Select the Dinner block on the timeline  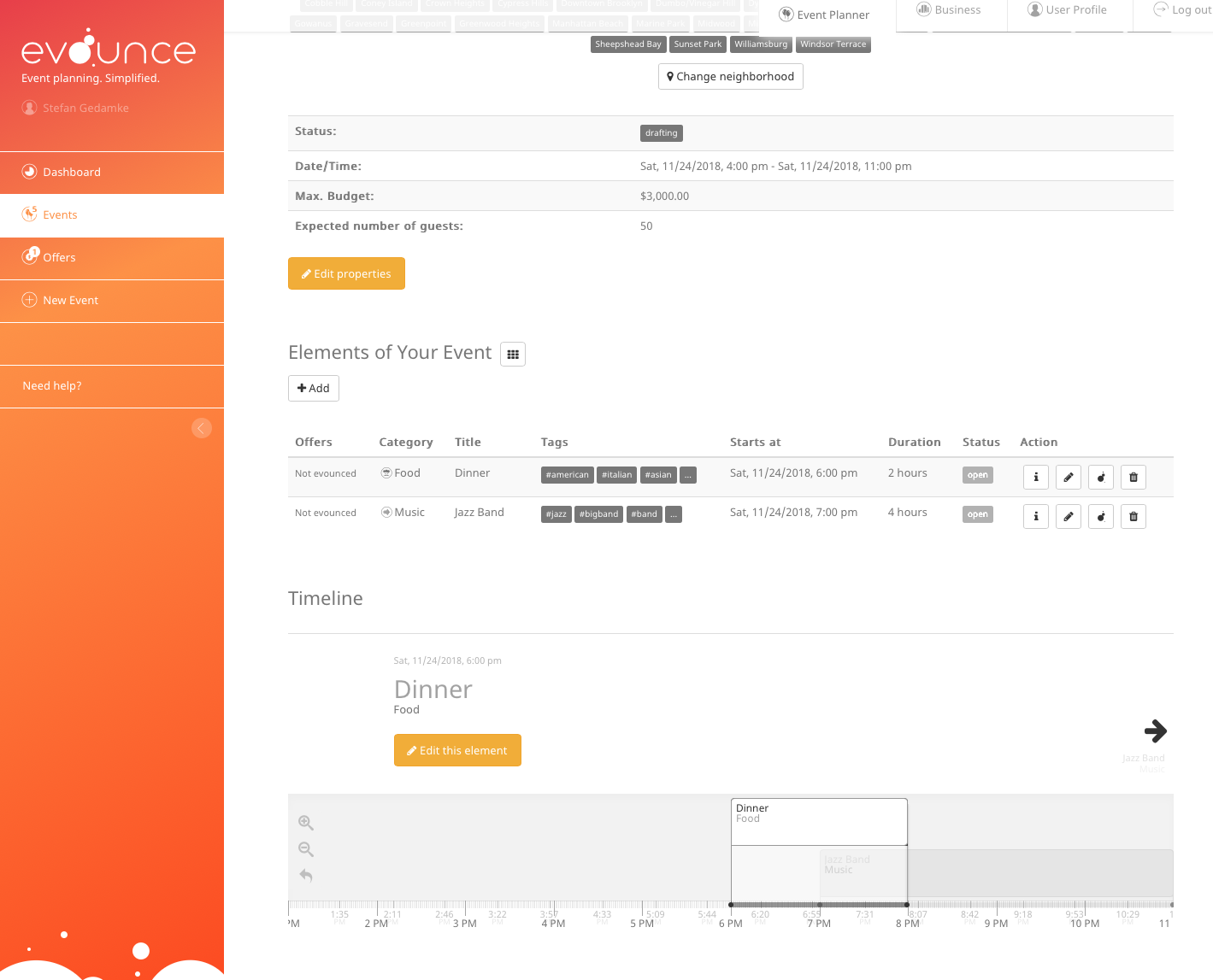[819, 822]
